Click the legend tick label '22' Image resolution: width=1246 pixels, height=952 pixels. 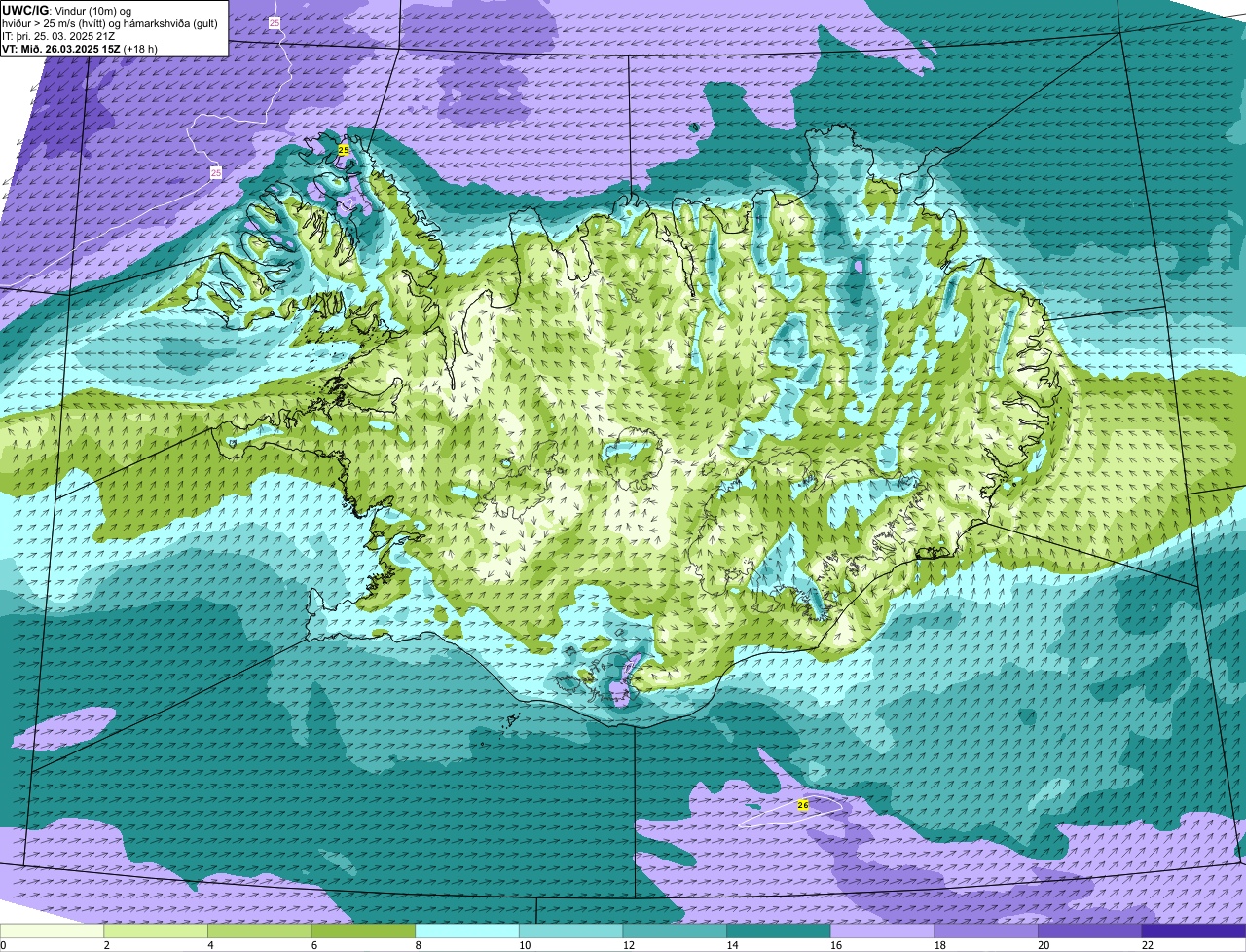coord(1147,945)
